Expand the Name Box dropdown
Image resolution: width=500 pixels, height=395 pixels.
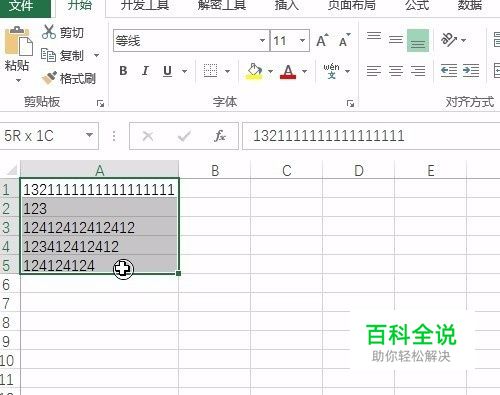89,135
